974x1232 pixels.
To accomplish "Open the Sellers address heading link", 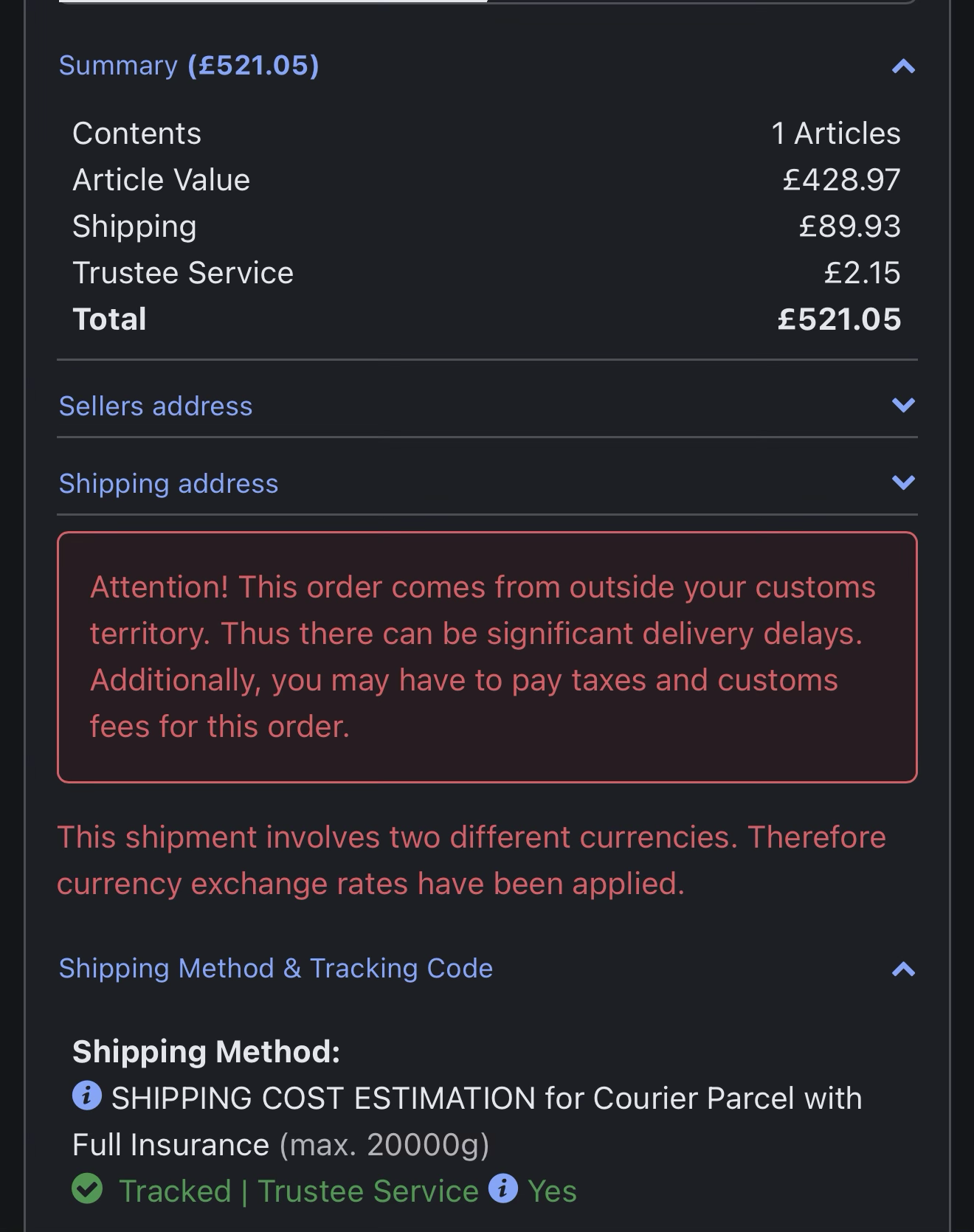I will 156,406.
